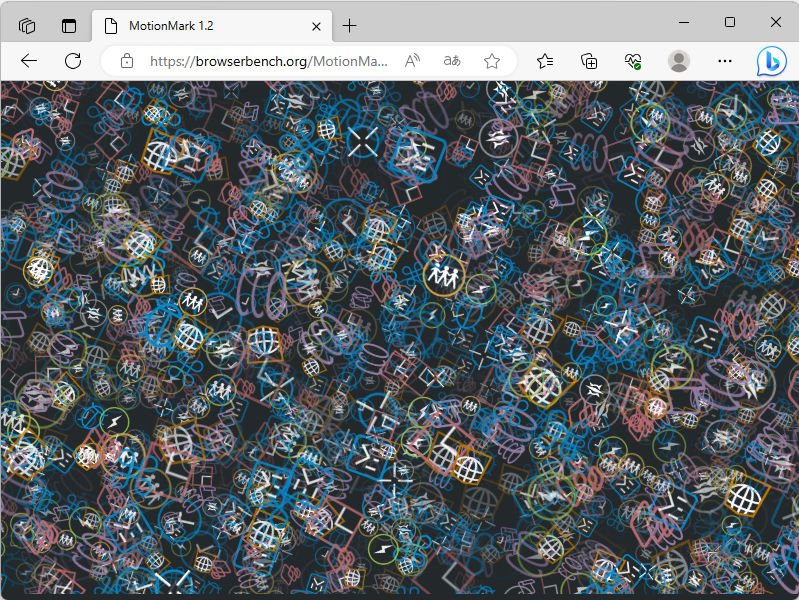This screenshot has width=799, height=600.
Task: Start Read aloud feature
Action: 412,61
